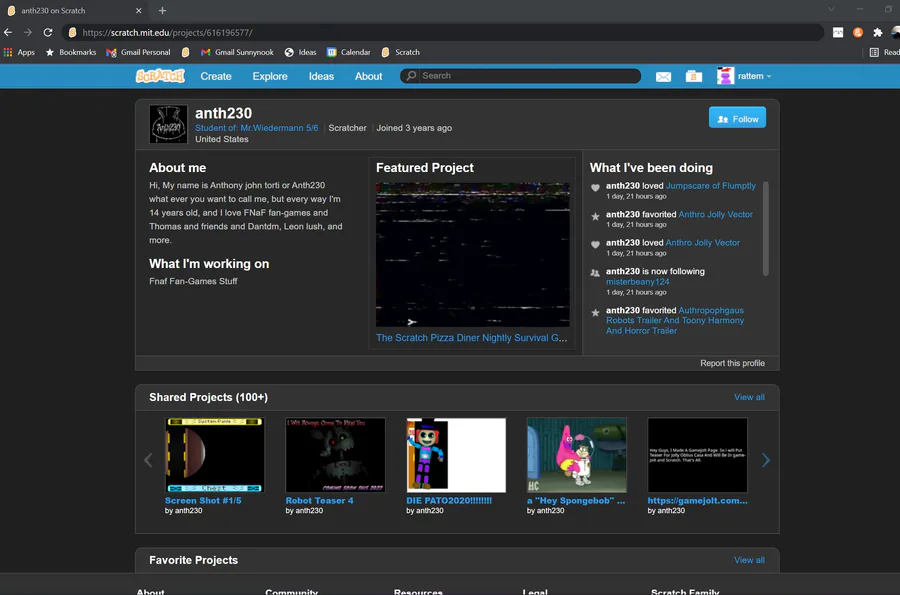Open Robot Teaser 4 project thumbnail
Screen dimensions: 900x595
point(335,455)
